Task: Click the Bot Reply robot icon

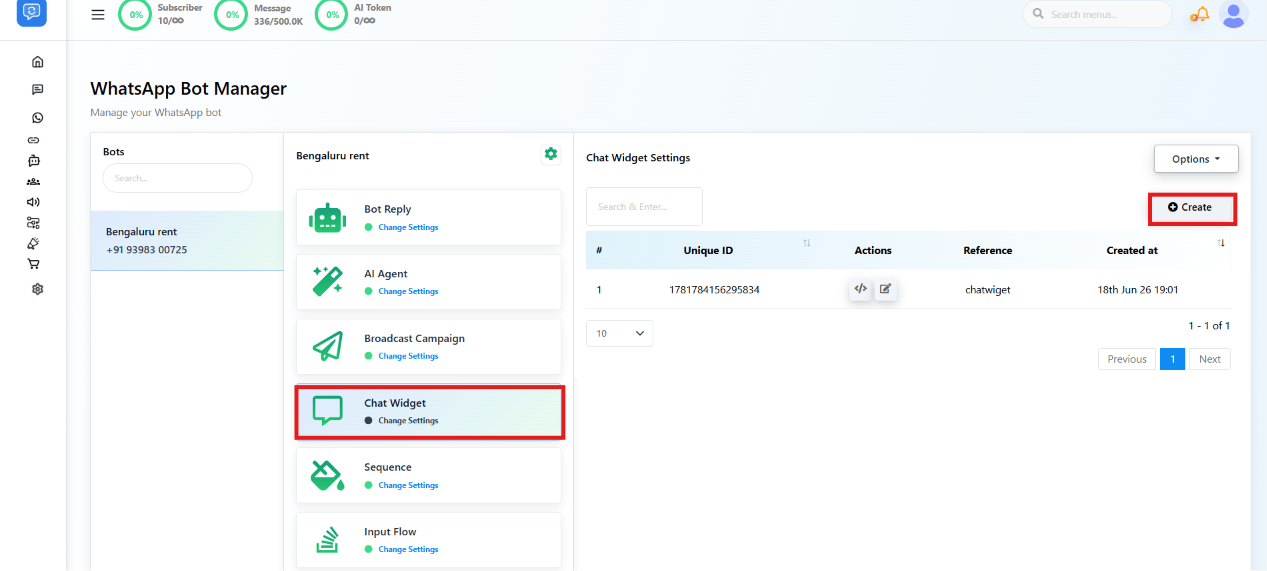Action: [x=327, y=218]
